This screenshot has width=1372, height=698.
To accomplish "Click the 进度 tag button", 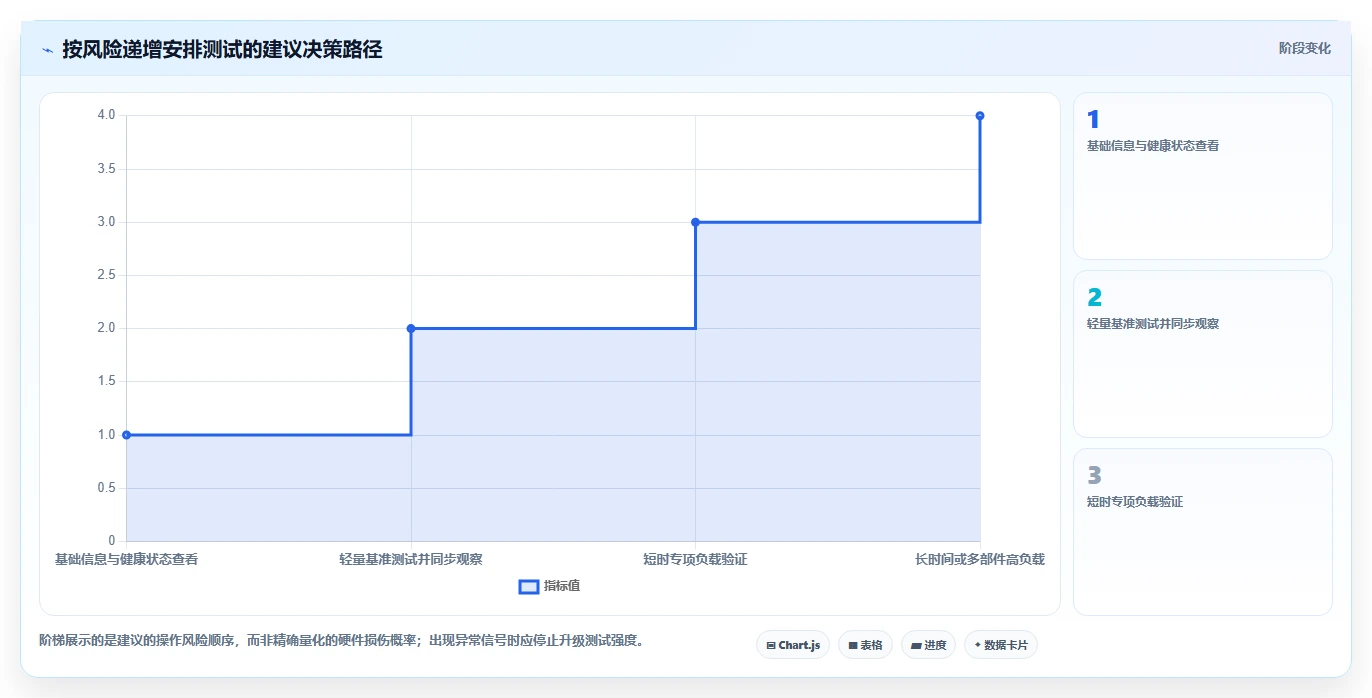I will coord(928,645).
